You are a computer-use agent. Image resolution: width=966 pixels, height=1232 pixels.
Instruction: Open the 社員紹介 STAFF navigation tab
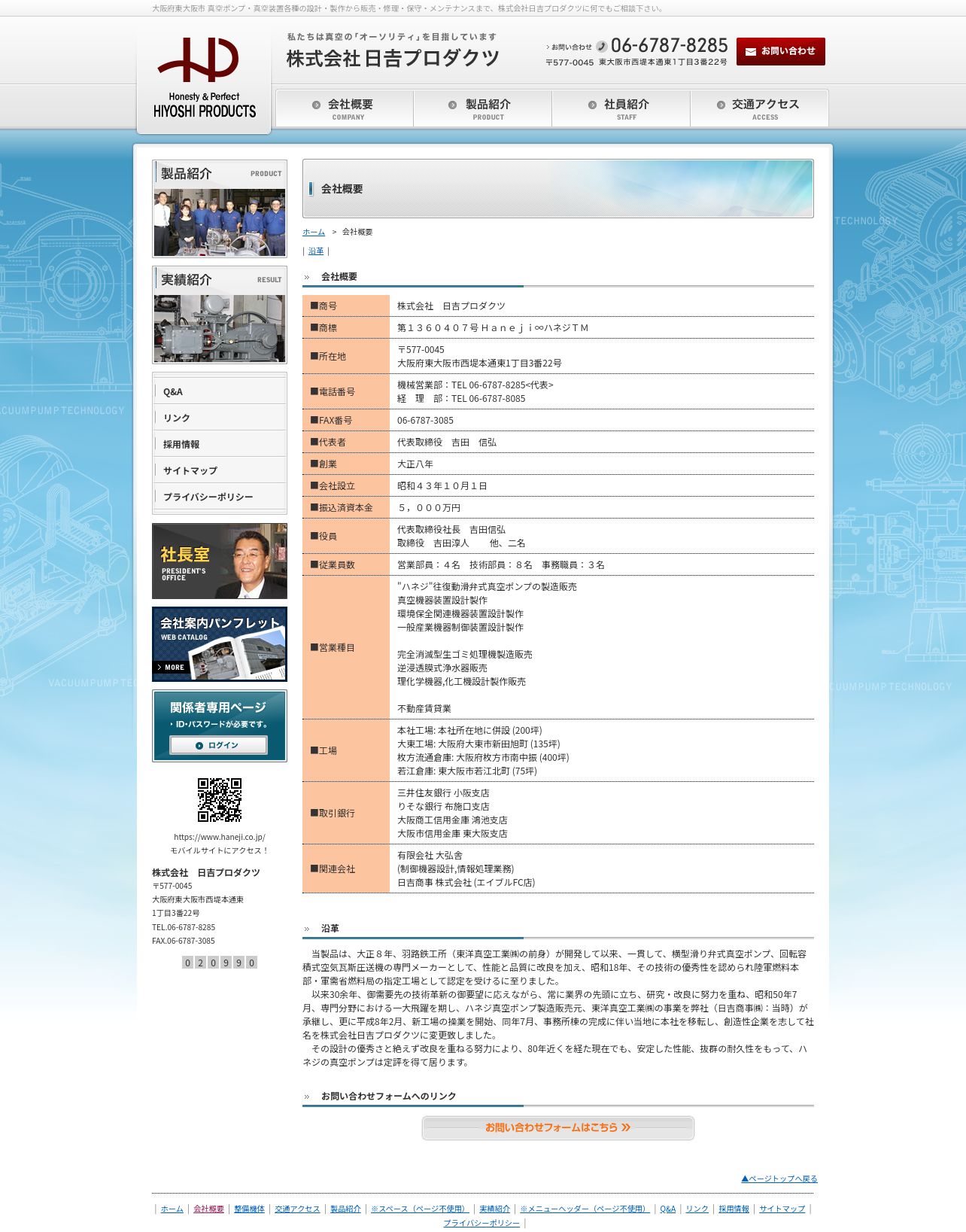tap(621, 108)
